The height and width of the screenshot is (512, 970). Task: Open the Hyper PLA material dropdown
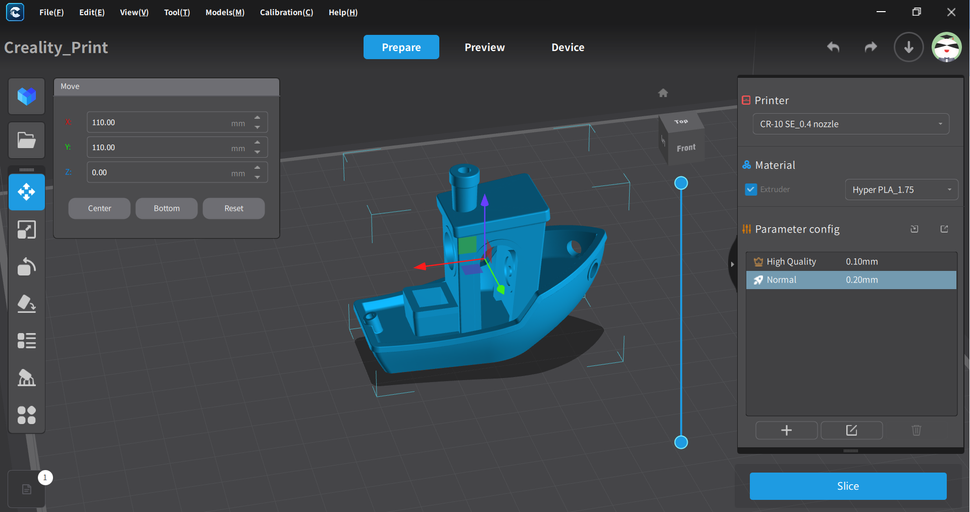tap(901, 189)
